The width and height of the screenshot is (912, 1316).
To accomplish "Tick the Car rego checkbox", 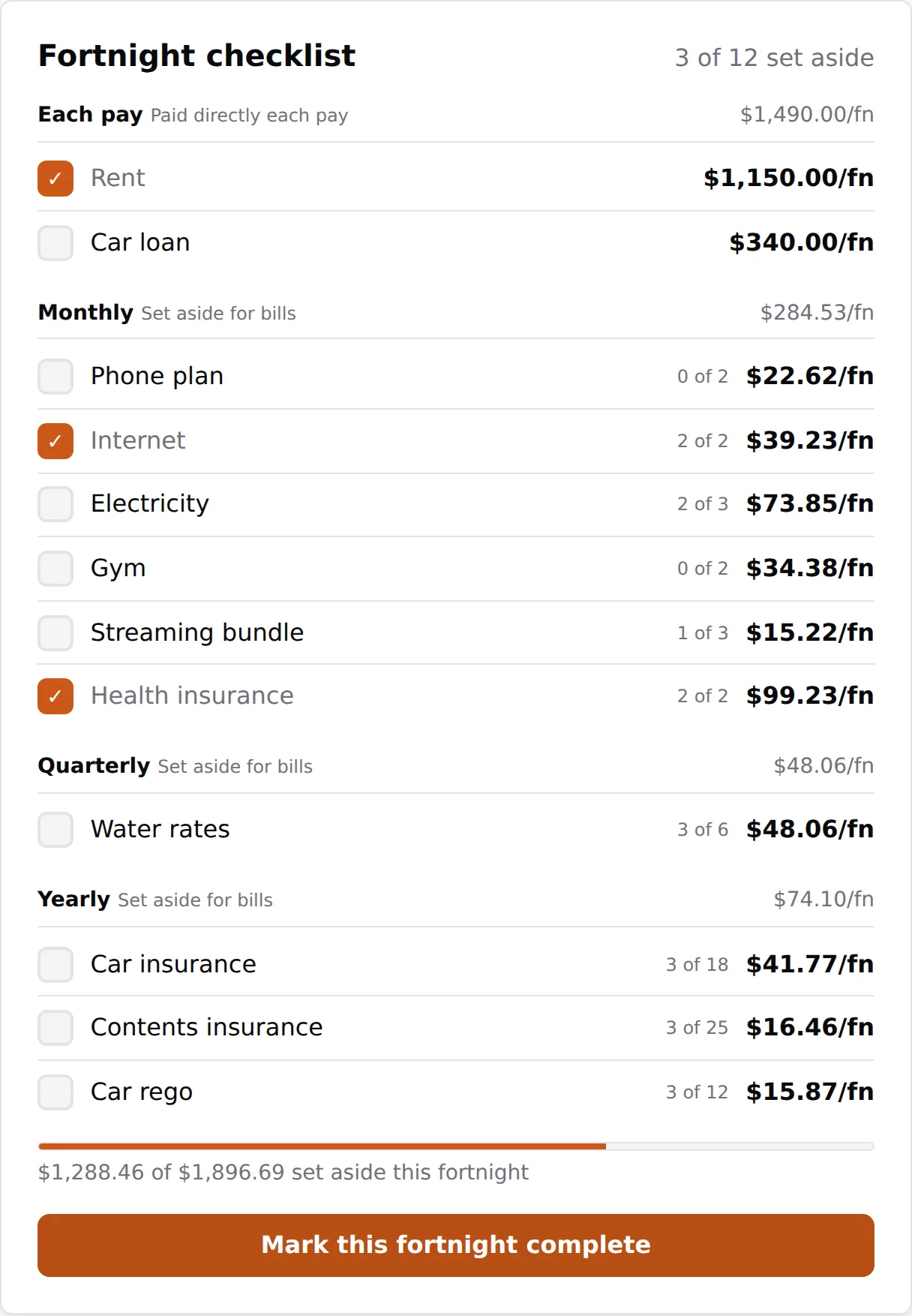I will click(x=55, y=1092).
